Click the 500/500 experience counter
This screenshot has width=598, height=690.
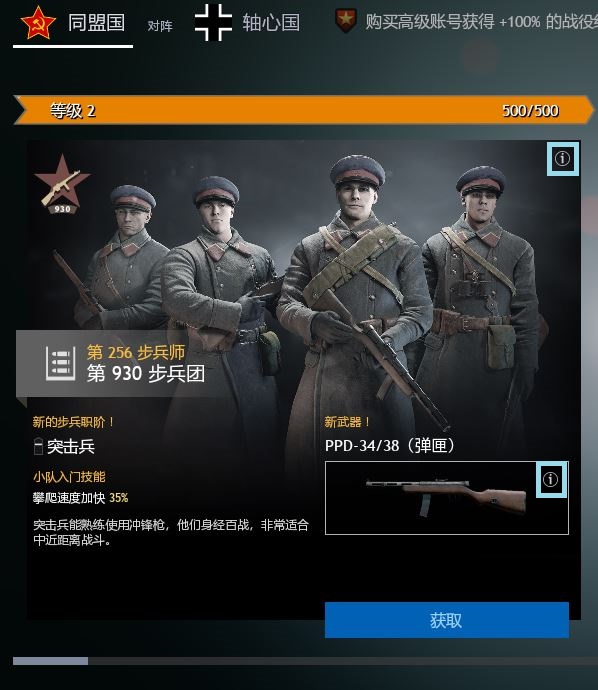click(530, 110)
